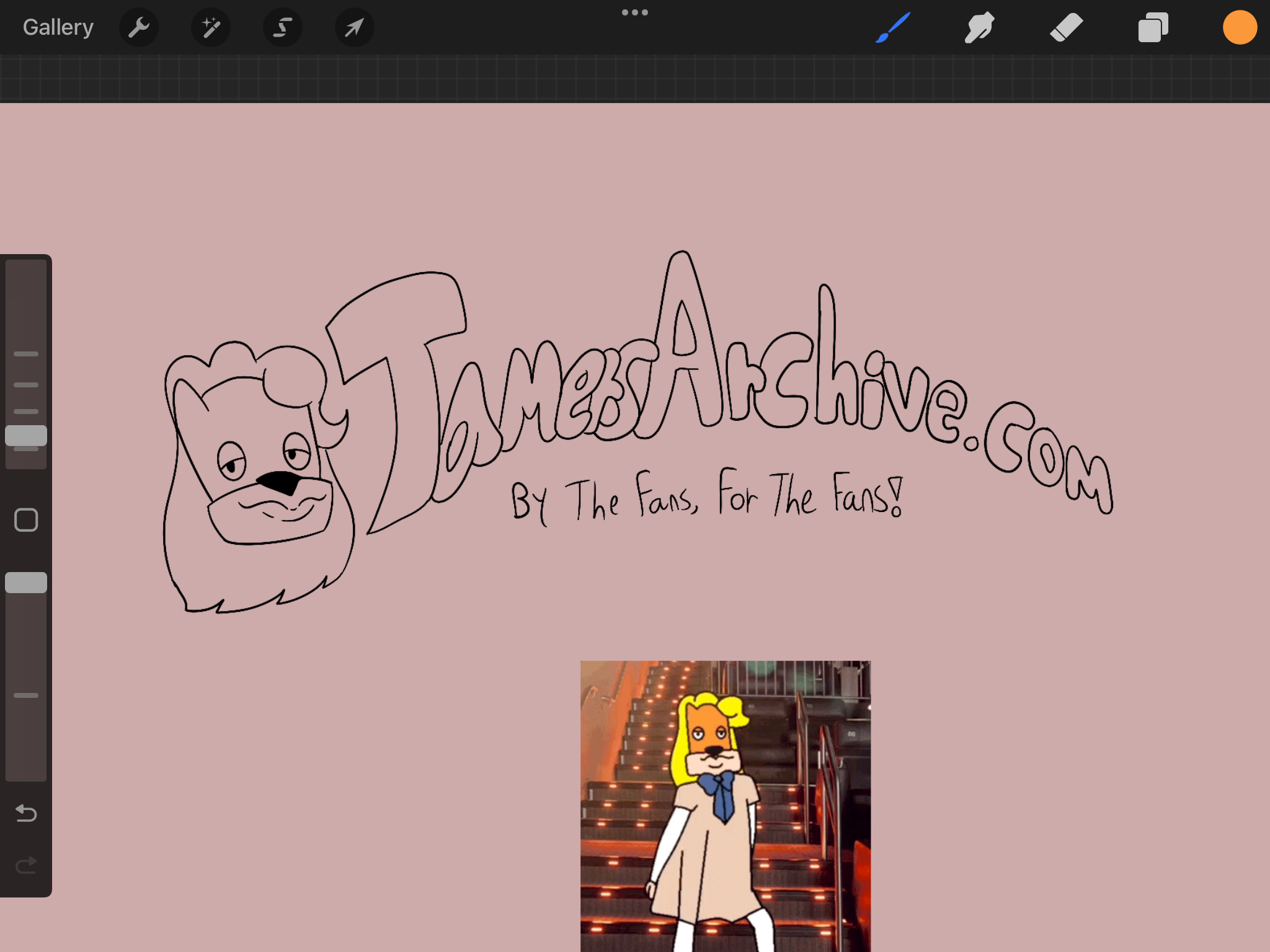Viewport: 1270px width, 952px height.
Task: Tap the dark grid strip above canvas
Action: [635, 78]
